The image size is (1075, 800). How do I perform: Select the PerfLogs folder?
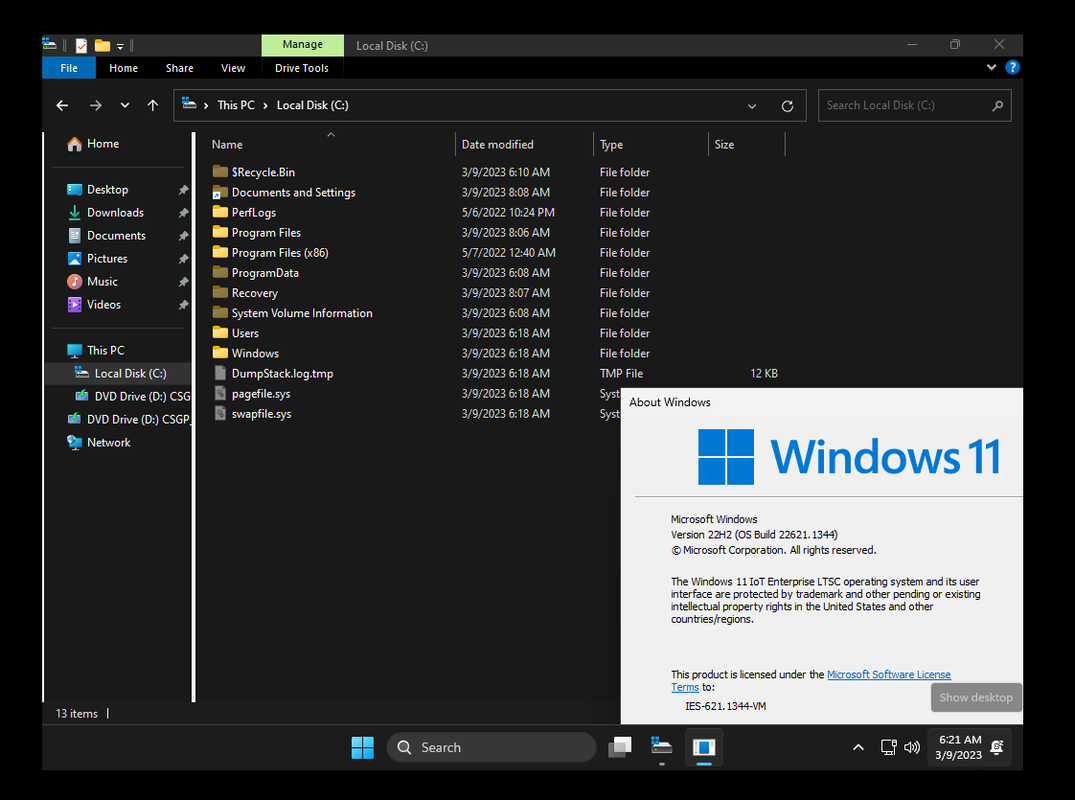click(254, 213)
